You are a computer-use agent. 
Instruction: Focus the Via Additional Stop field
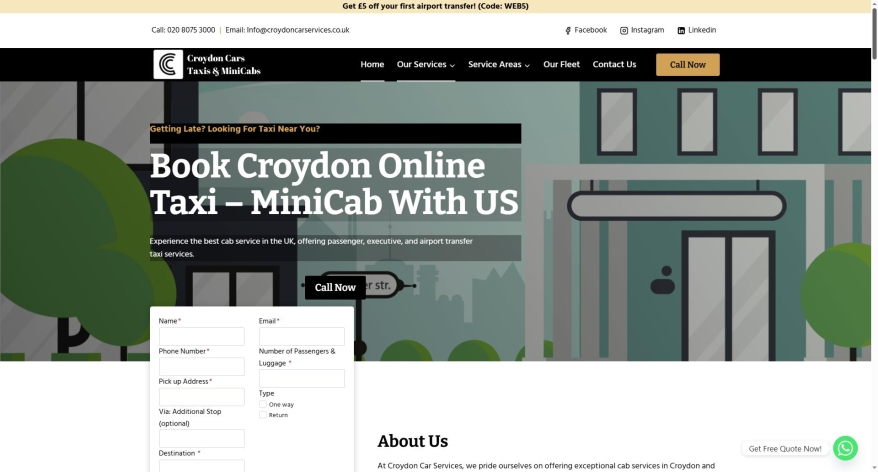(202, 438)
